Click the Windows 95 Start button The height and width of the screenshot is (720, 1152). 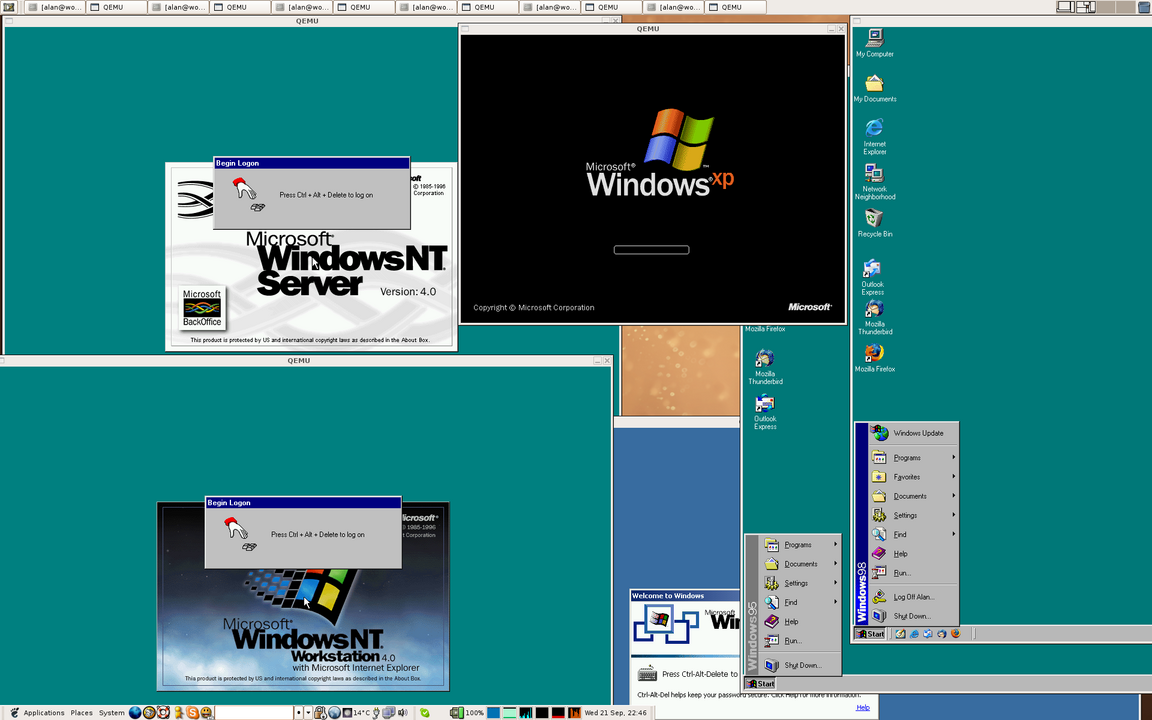click(x=760, y=683)
